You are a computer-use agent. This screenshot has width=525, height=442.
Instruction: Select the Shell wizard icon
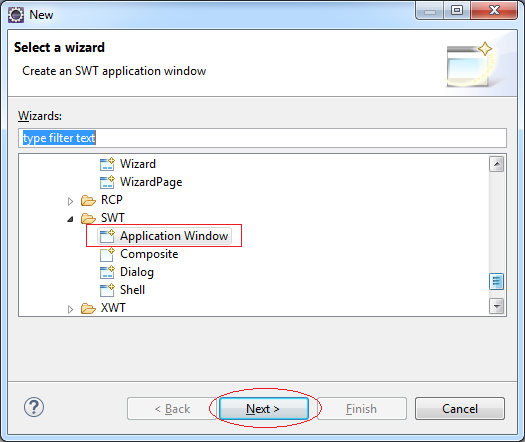[x=107, y=290]
